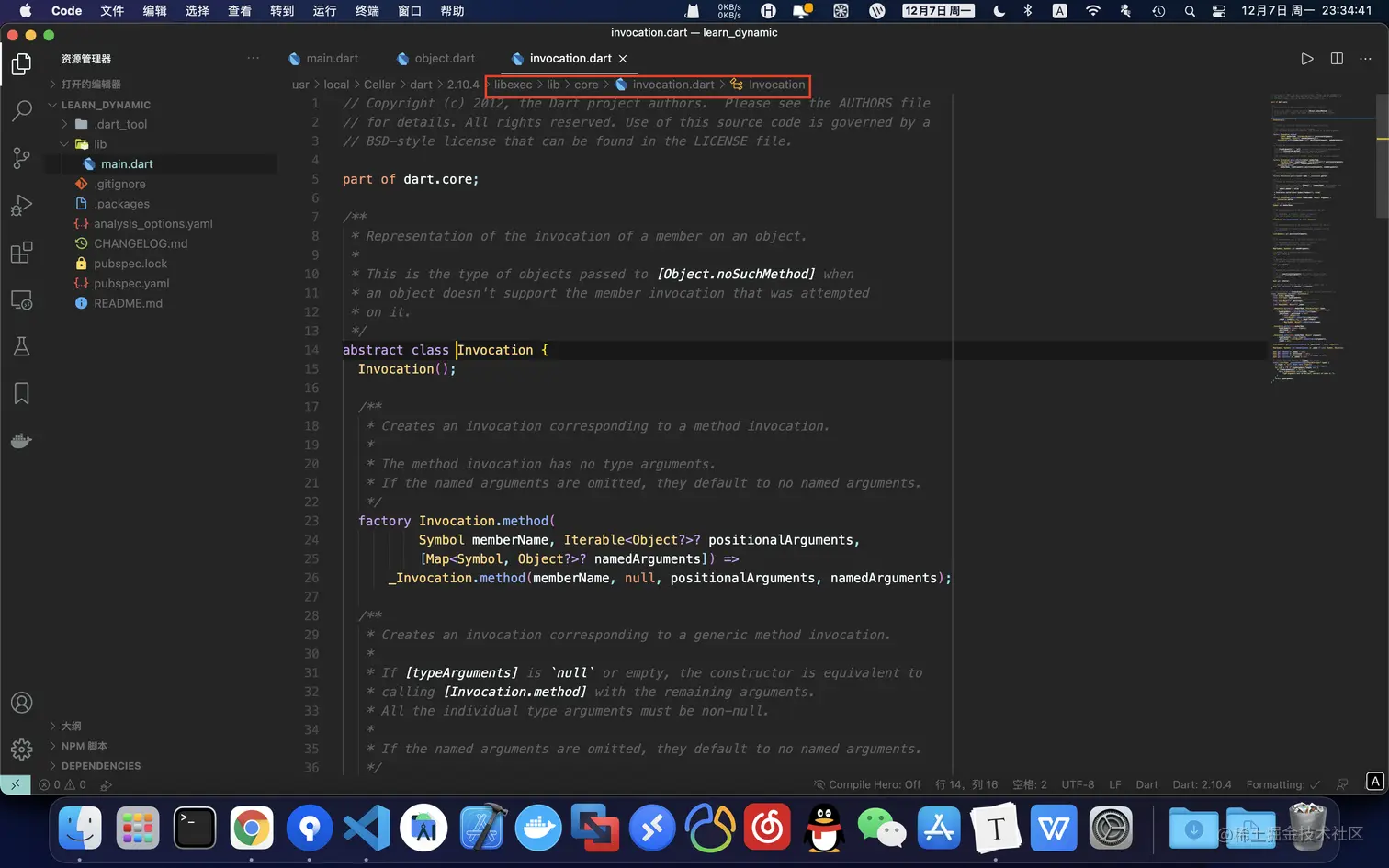
Task: Open the 终端 menu
Action: [367, 11]
